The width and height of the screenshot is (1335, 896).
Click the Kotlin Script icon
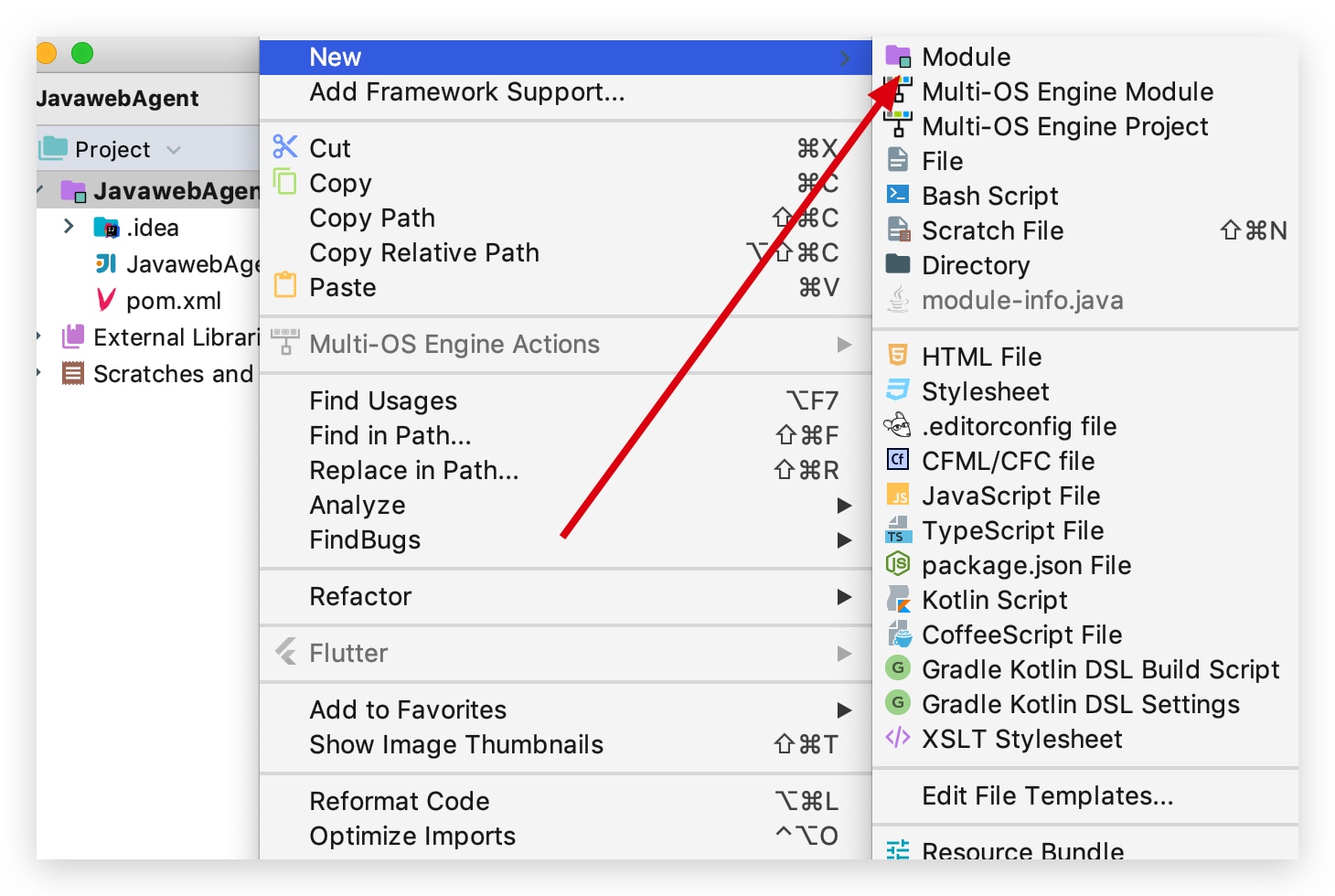(x=898, y=600)
